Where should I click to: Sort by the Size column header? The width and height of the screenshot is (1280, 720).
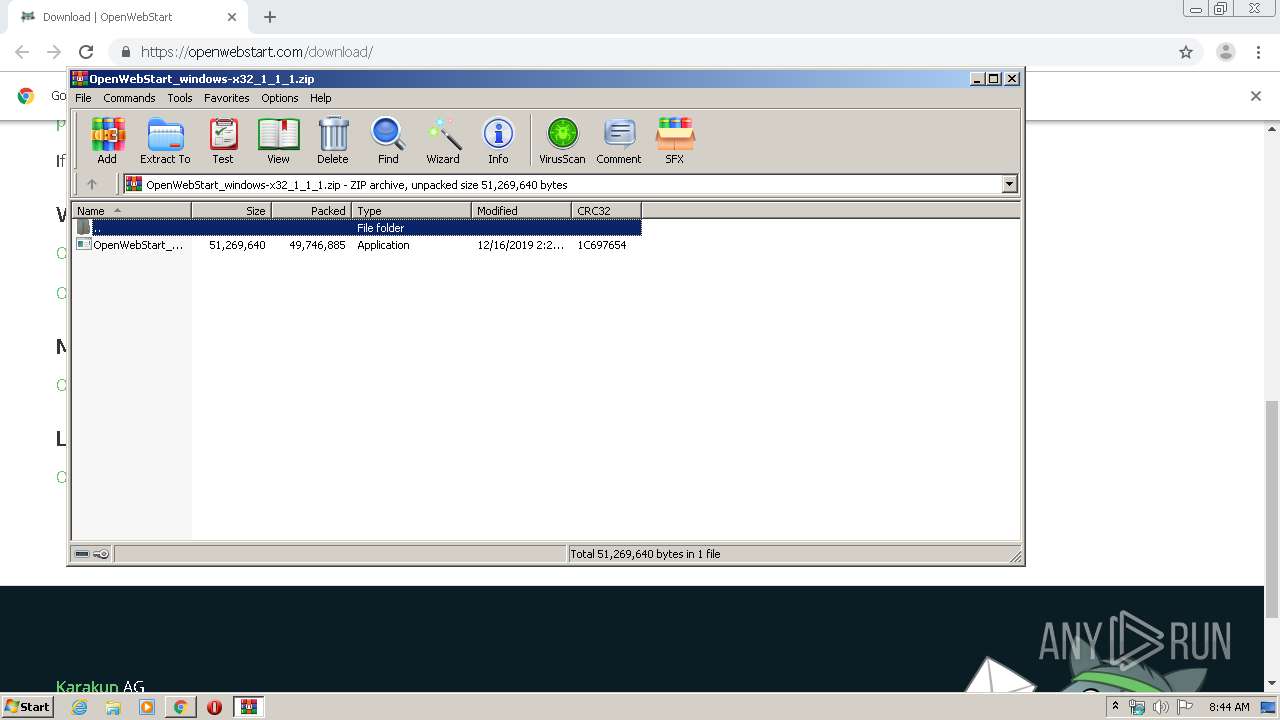point(231,210)
